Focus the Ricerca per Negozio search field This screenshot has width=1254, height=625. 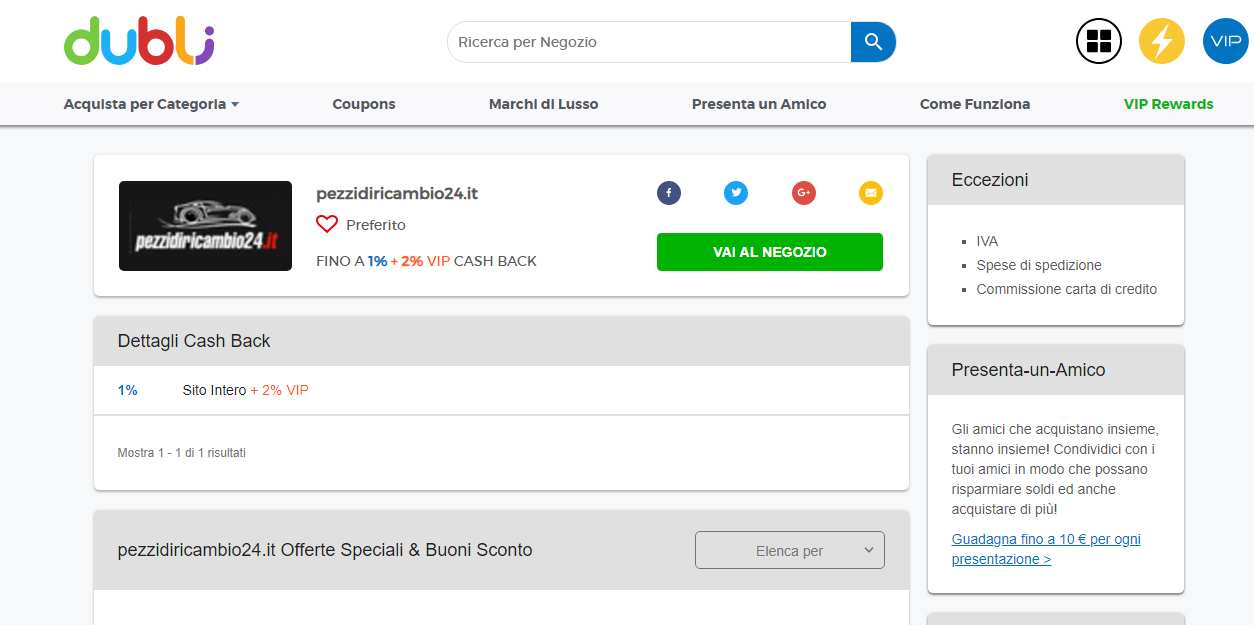(649, 42)
